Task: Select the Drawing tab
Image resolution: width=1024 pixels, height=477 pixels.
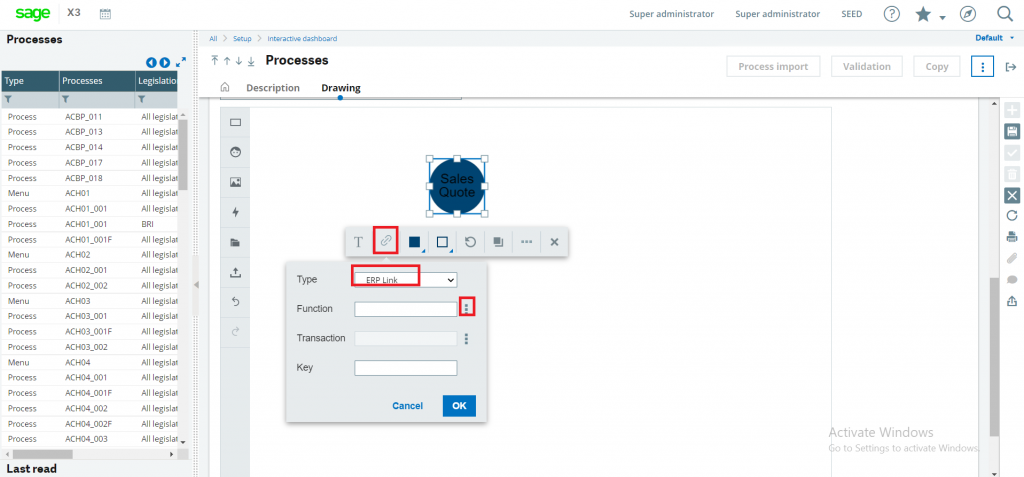Action: (x=340, y=88)
